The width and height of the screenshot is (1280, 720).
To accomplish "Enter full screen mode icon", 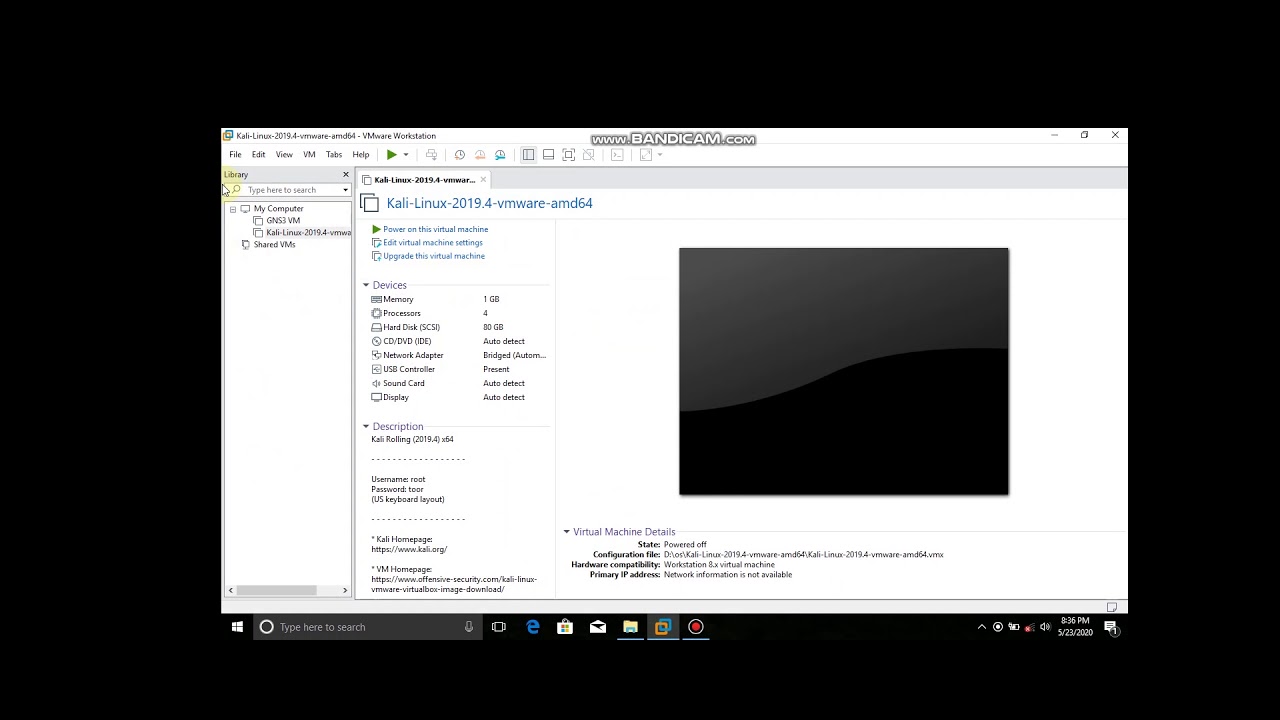I will [x=568, y=155].
